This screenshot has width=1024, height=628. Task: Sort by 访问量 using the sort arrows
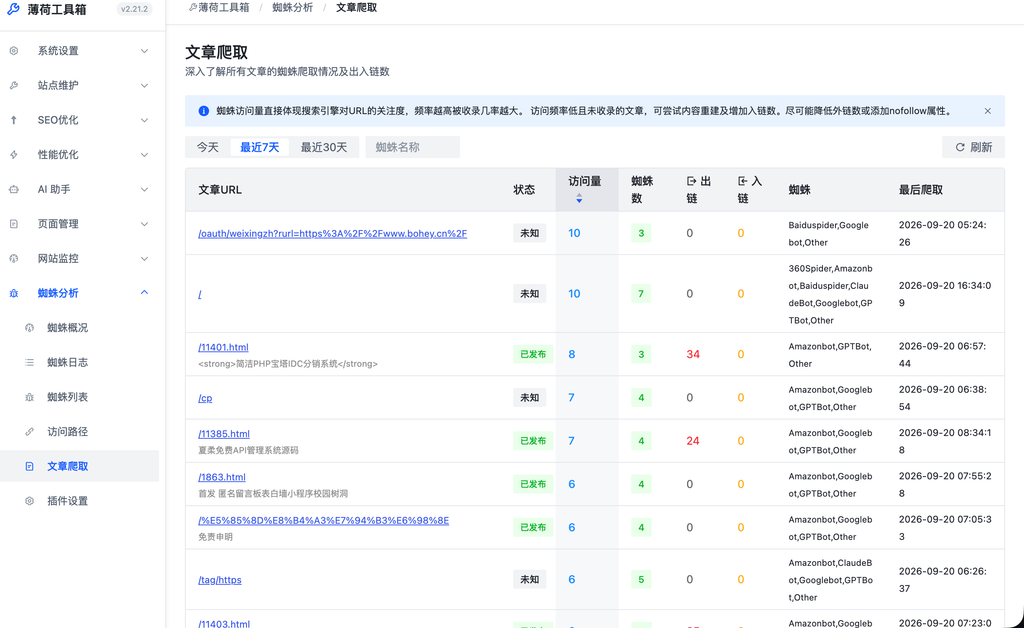[x=579, y=198]
